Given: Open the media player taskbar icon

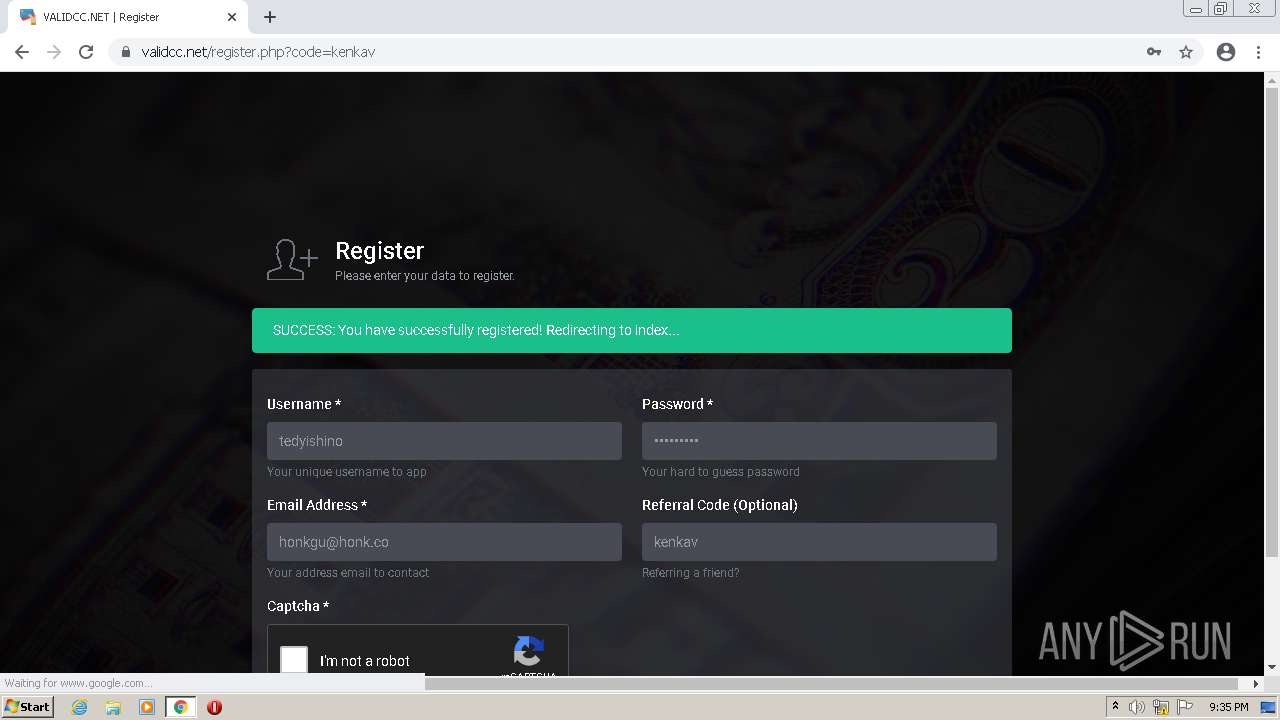Looking at the screenshot, I should coord(147,707).
